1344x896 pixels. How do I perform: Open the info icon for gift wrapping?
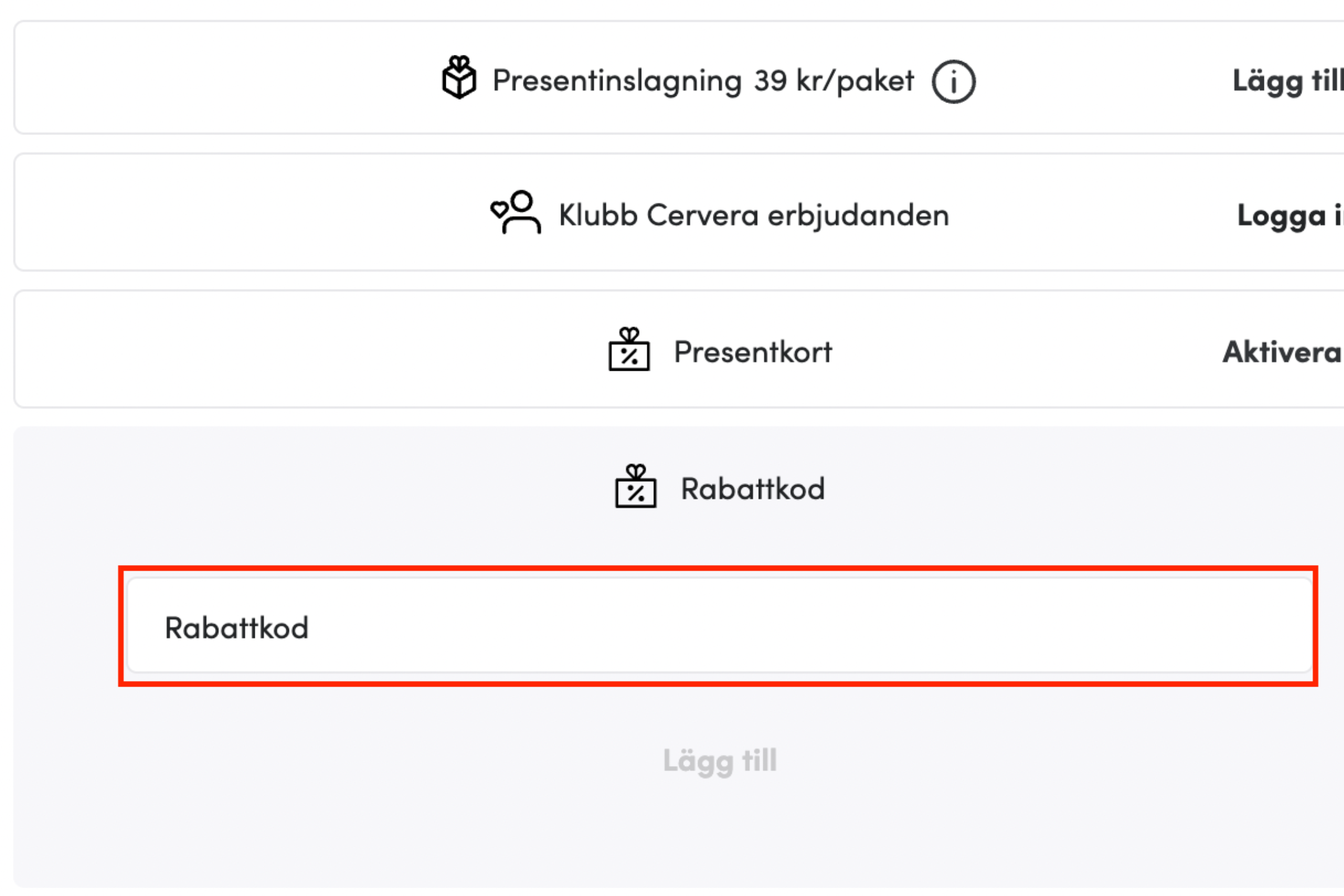(x=954, y=82)
